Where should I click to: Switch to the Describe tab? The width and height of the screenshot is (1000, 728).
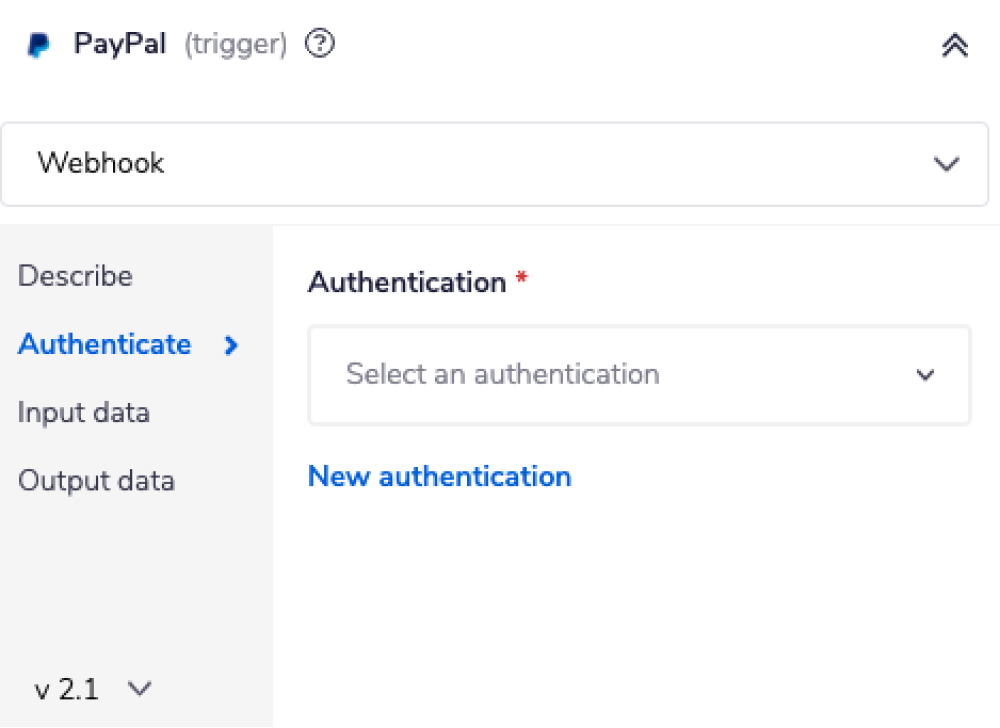point(74,276)
